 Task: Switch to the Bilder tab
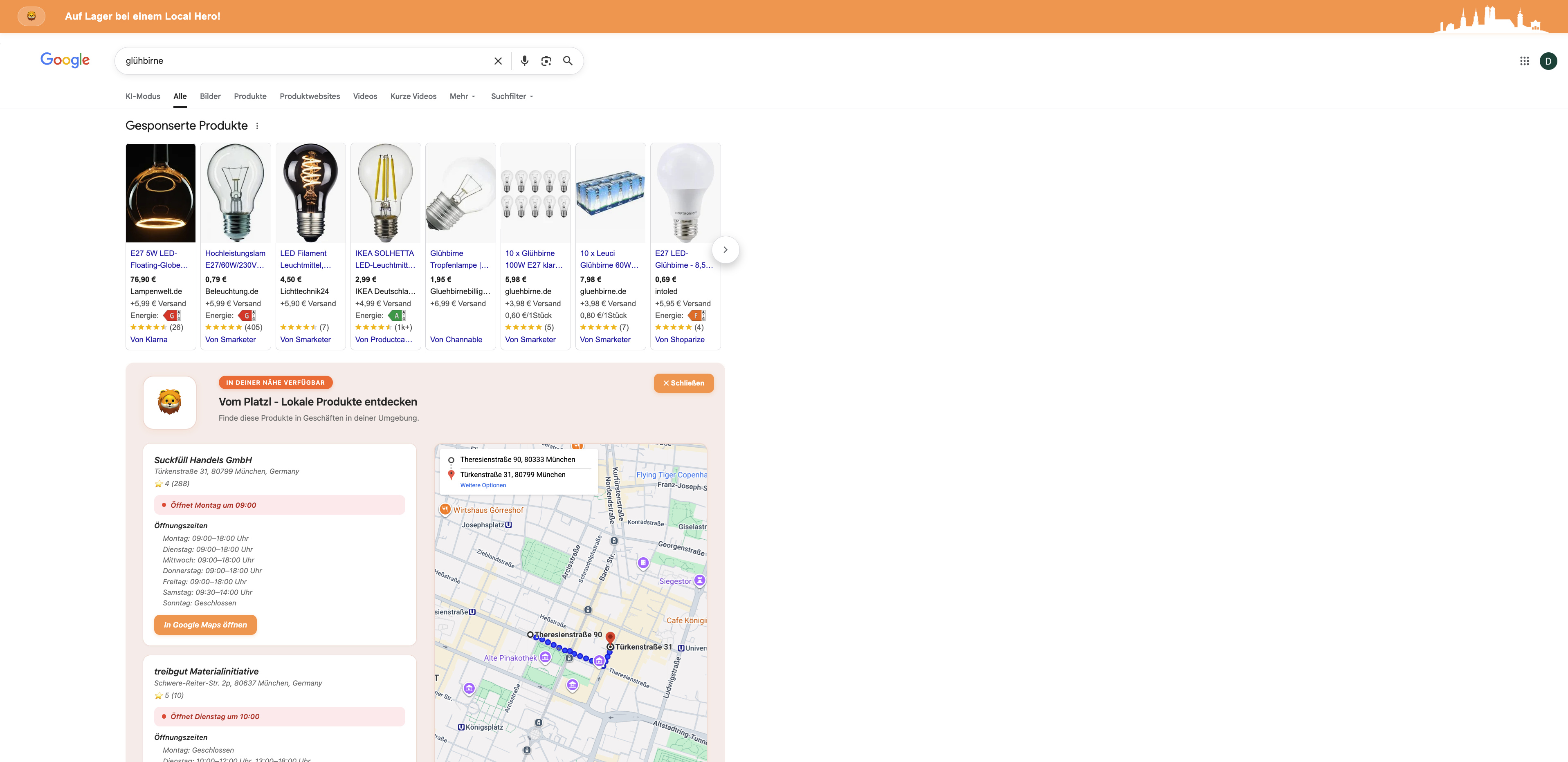point(210,96)
